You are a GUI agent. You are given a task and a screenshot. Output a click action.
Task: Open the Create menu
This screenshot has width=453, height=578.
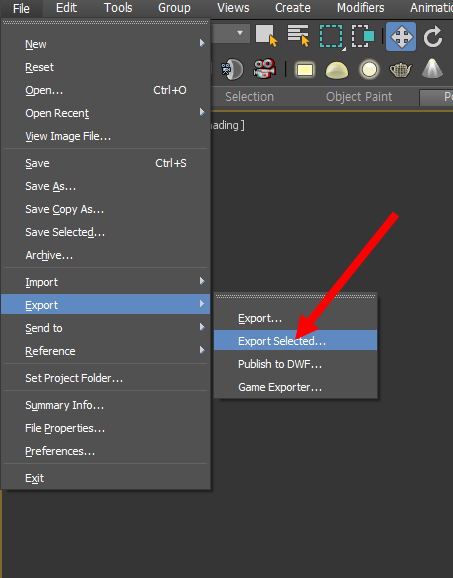coord(293,8)
